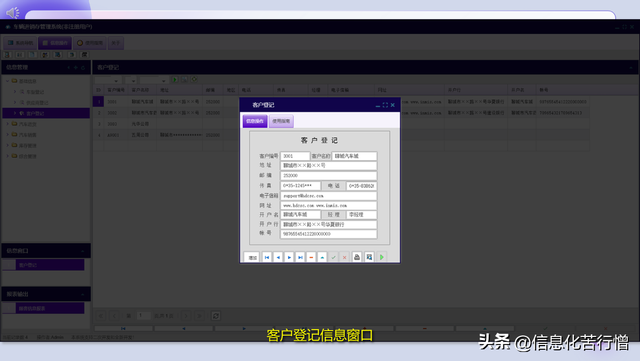Open 信息操作 tab in main menu bar
Screen dimensions: 640x361
coord(55,43)
